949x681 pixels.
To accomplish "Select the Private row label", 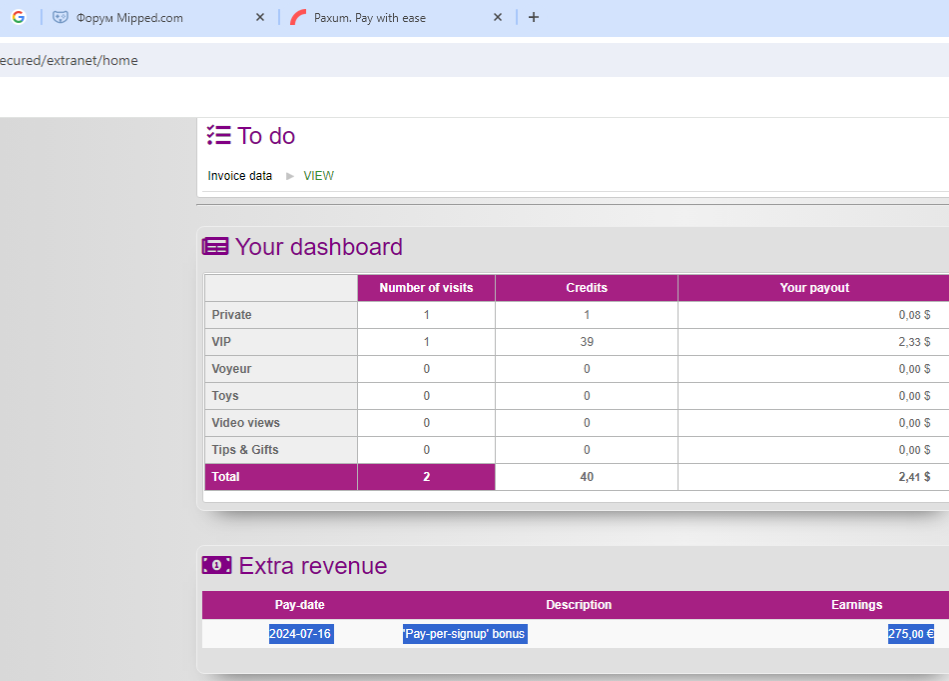I will click(x=232, y=315).
